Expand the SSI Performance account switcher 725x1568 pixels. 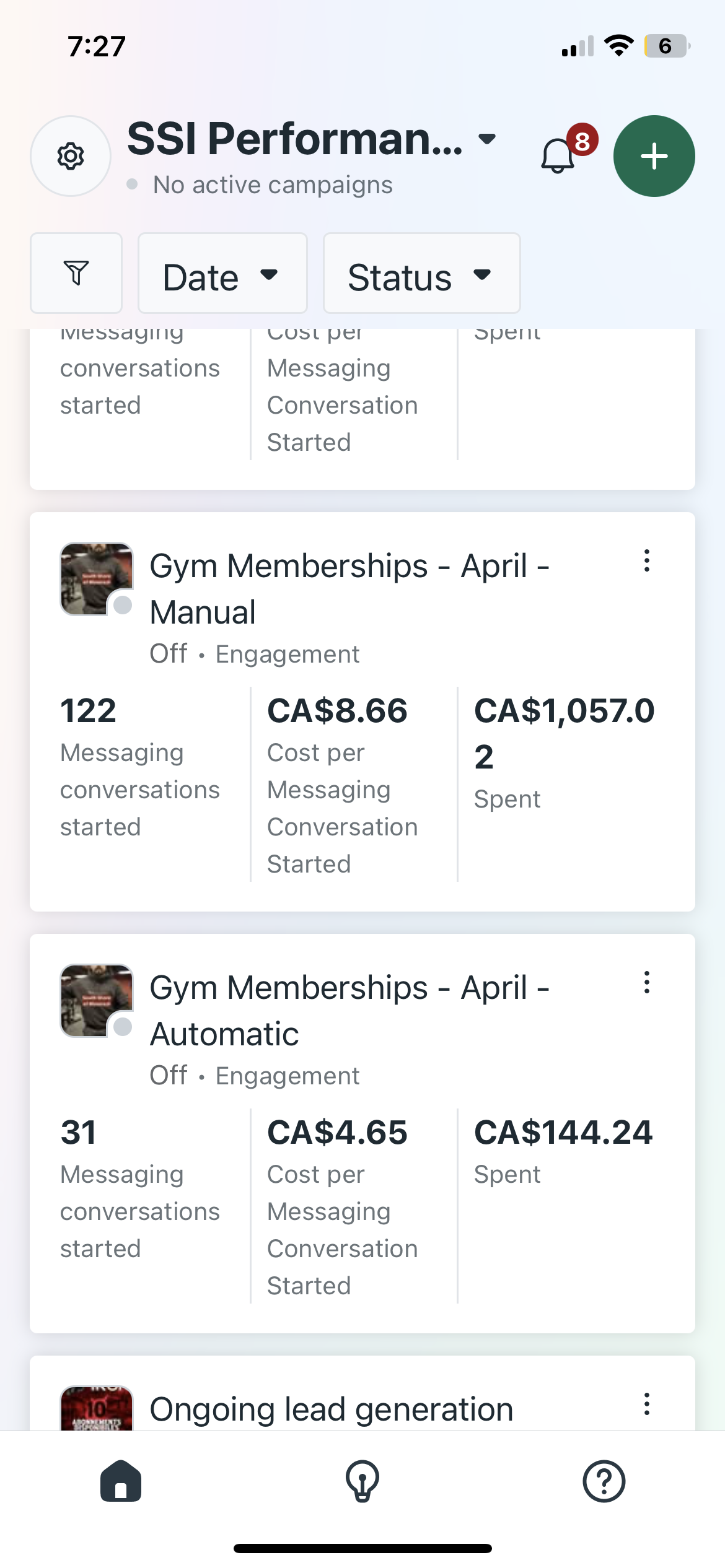[x=311, y=139]
